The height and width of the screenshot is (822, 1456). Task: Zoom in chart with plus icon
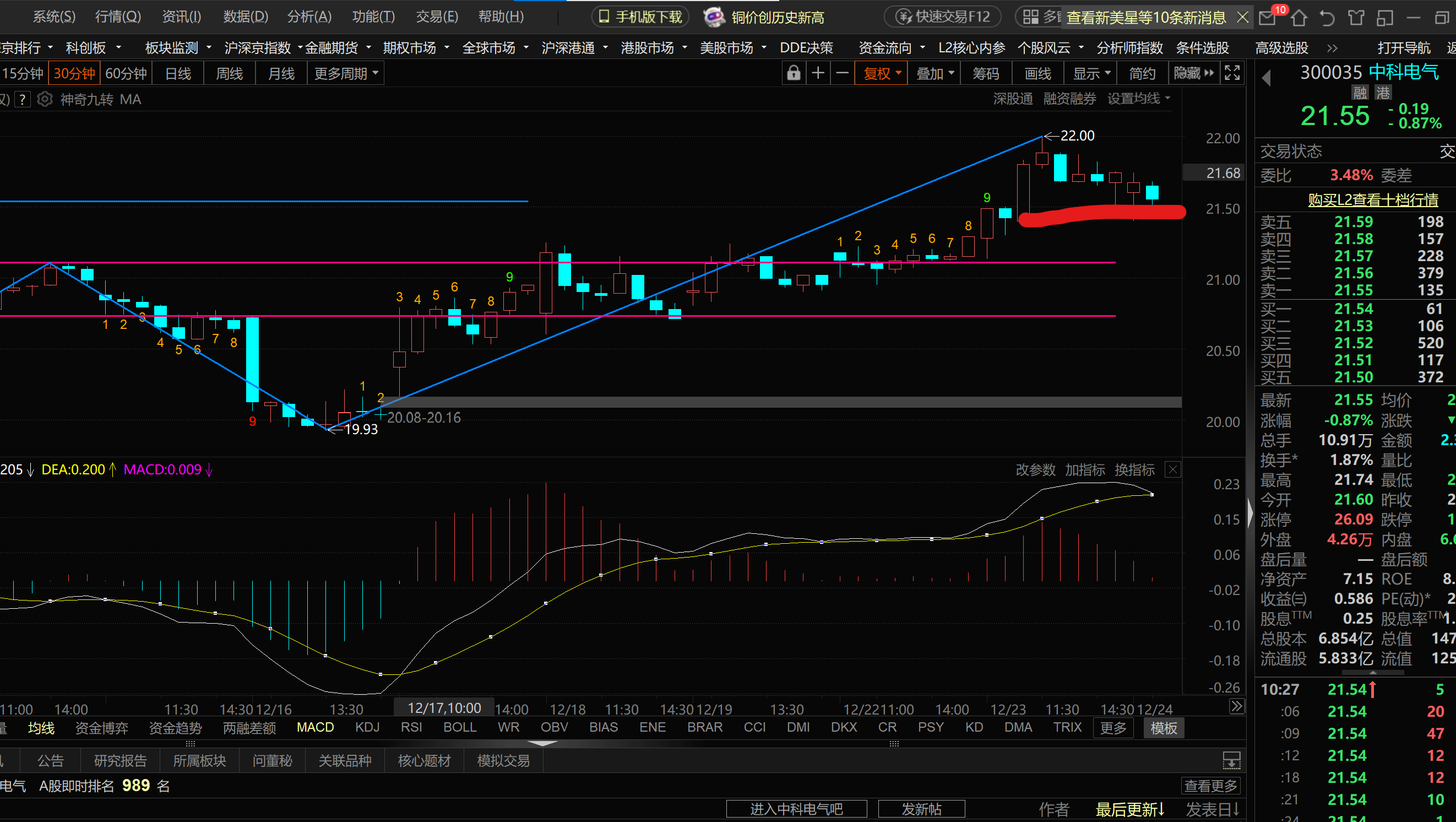click(818, 73)
